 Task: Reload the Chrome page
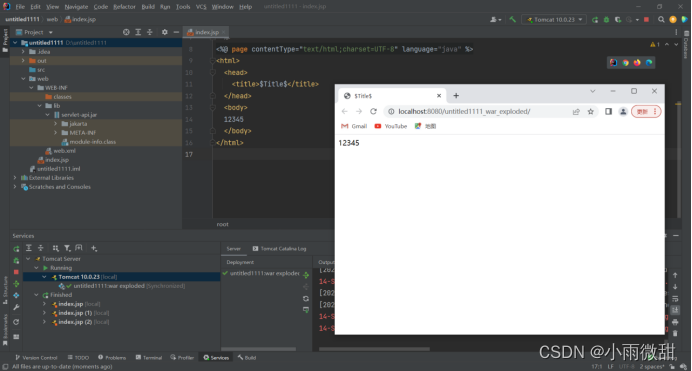point(373,112)
